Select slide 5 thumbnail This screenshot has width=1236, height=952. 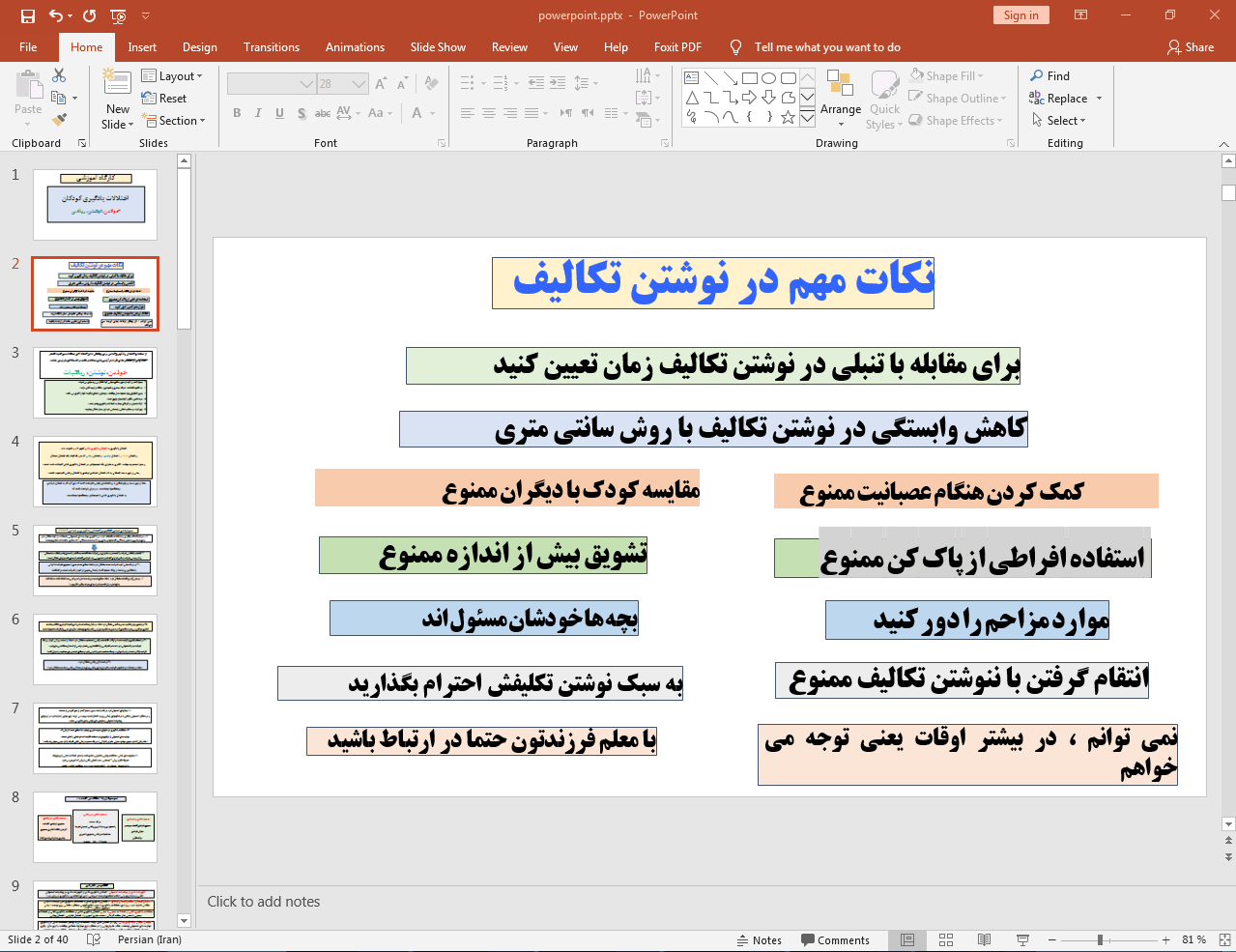tap(95, 561)
